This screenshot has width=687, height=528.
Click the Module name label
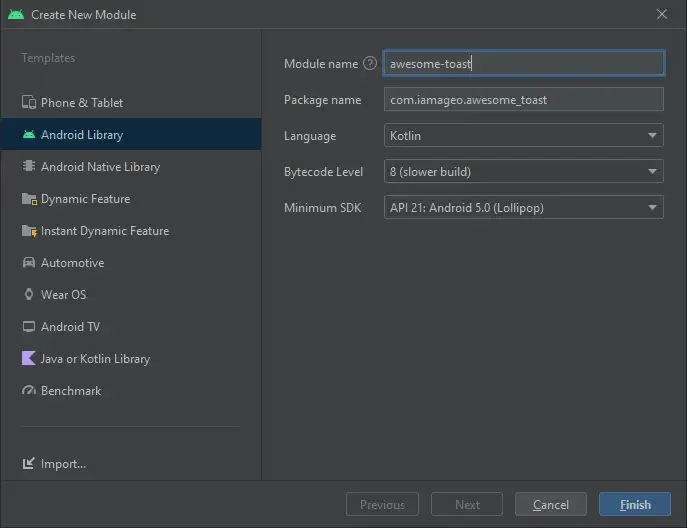pyautogui.click(x=321, y=64)
